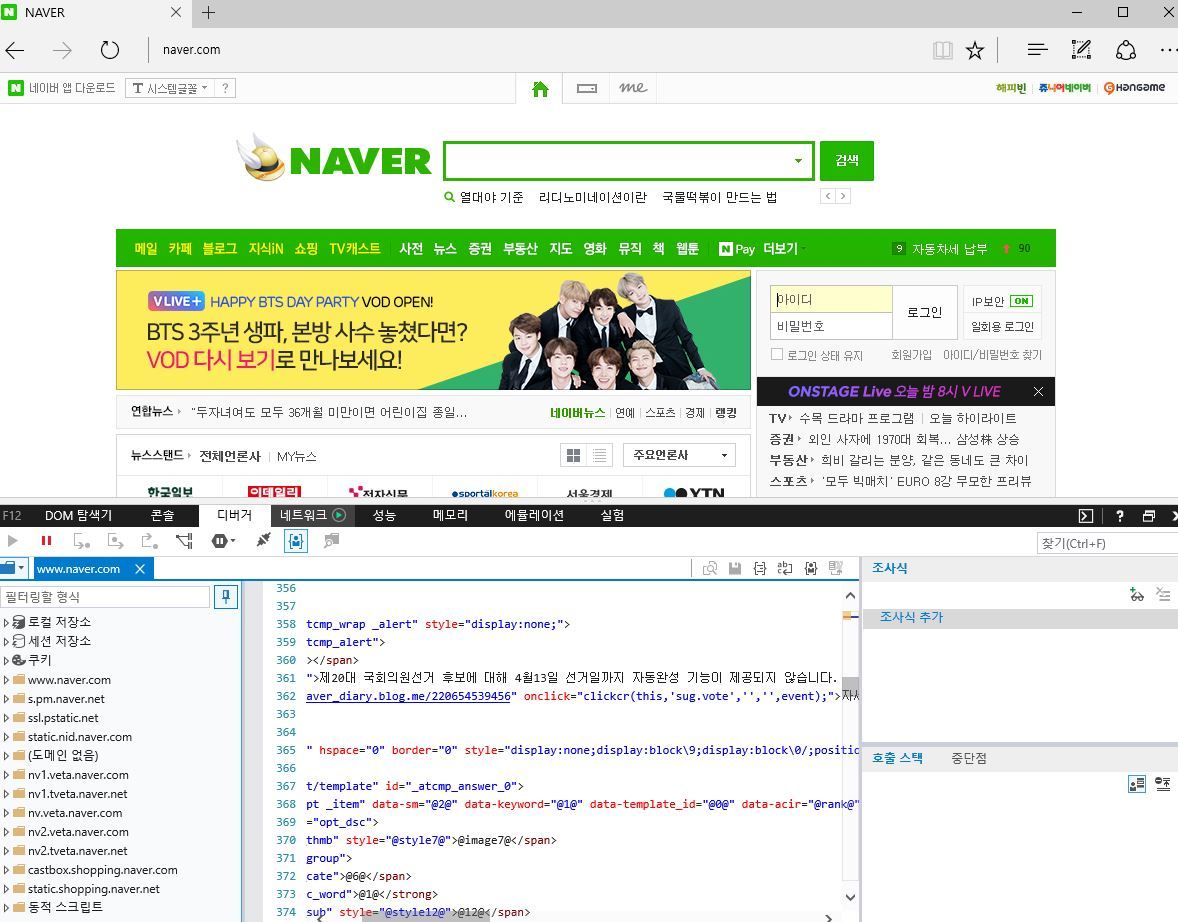Image resolution: width=1178 pixels, height=922 pixels.
Task: Open the console toggle icon in F12 bar
Action: pos(1086,515)
